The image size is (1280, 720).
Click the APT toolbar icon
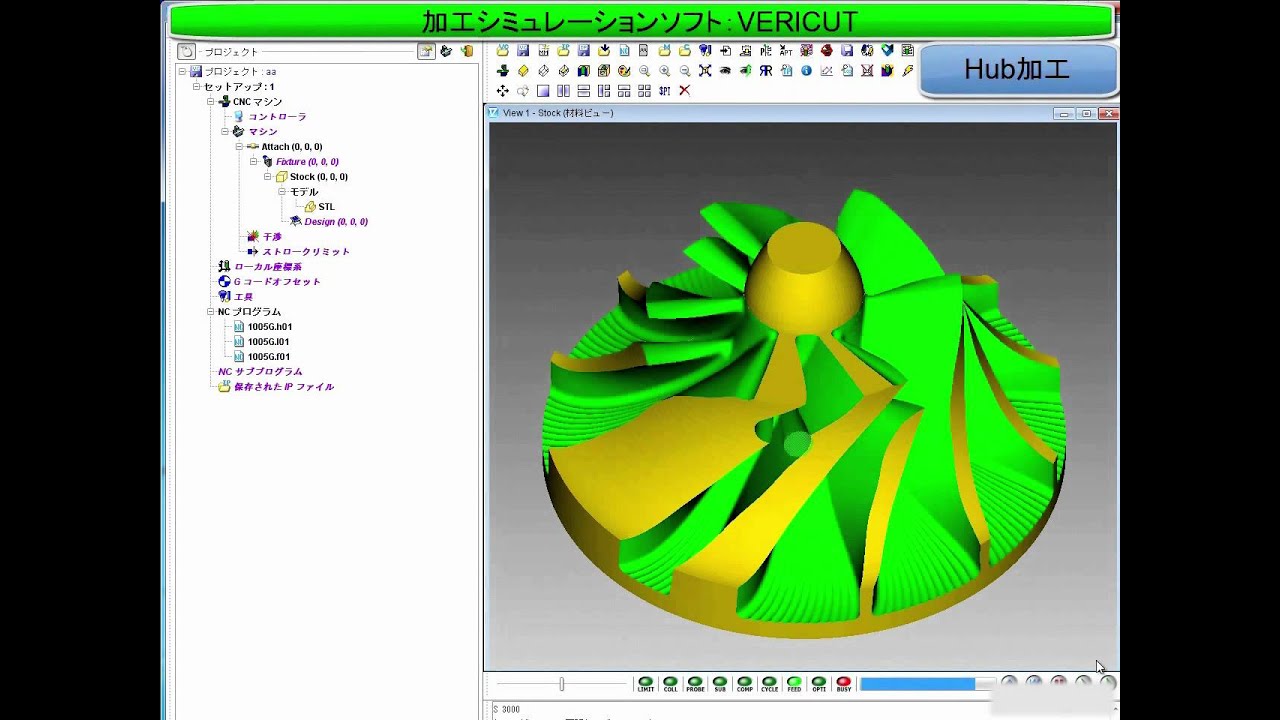pyautogui.click(x=786, y=50)
